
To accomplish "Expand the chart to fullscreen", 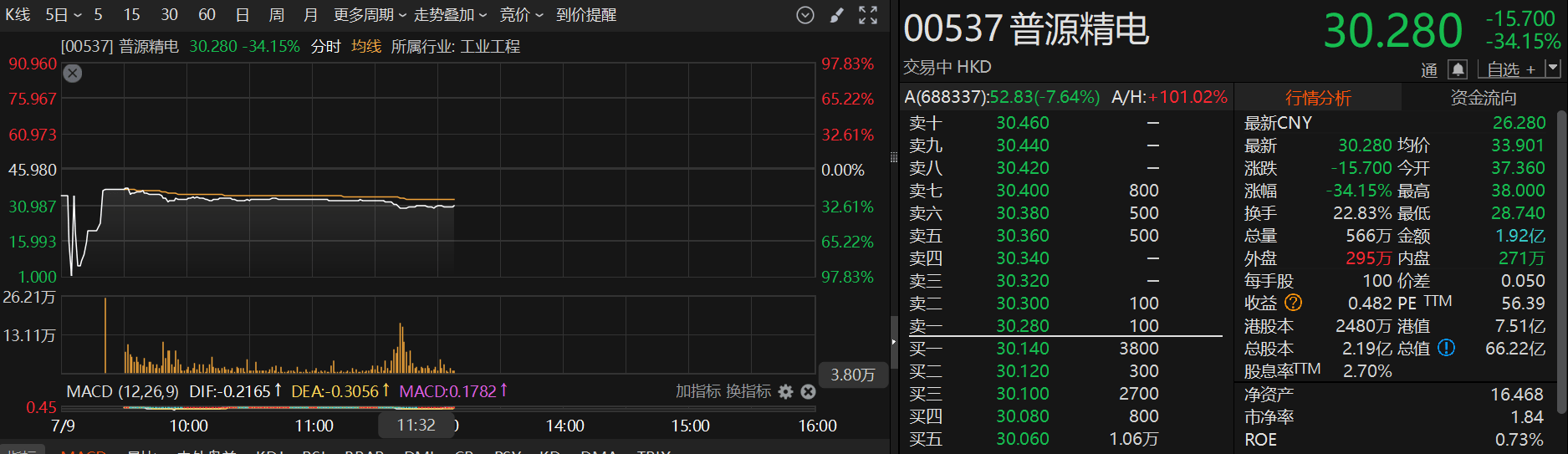I will tap(868, 15).
